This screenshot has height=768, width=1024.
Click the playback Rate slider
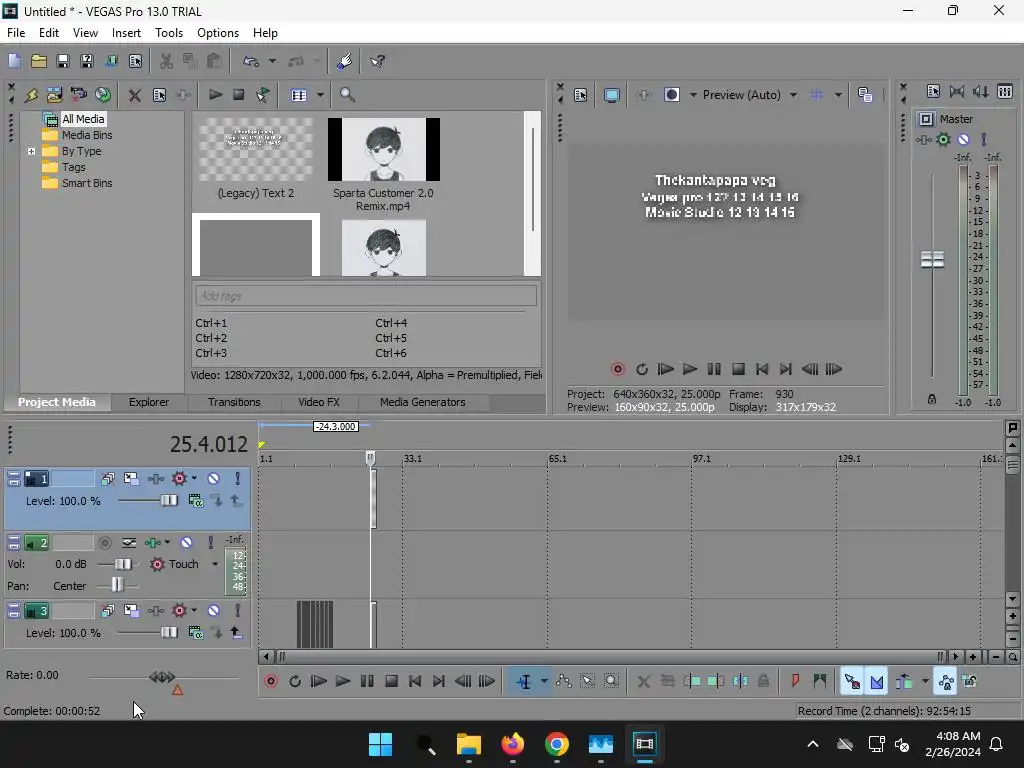163,677
